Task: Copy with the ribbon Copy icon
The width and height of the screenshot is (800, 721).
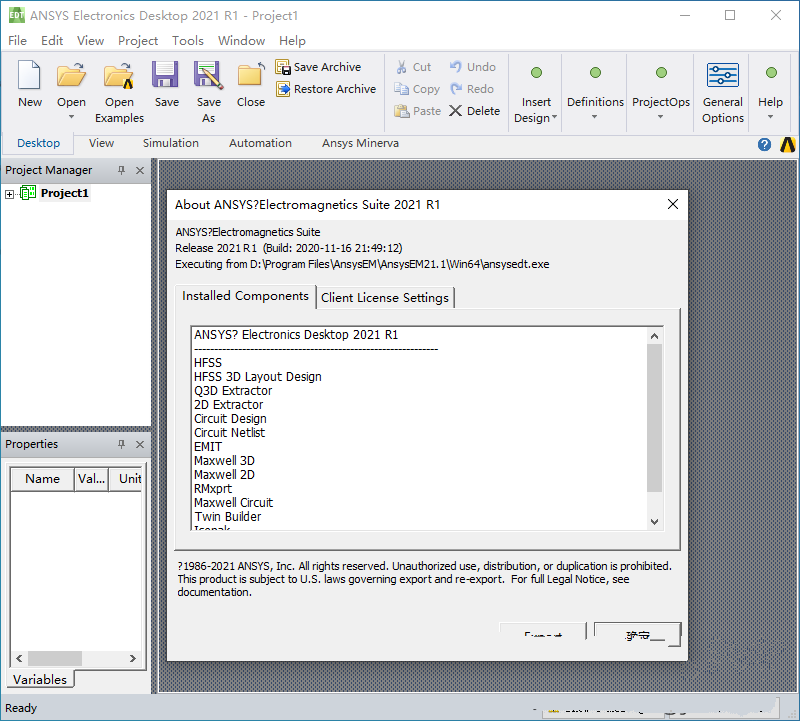Action: point(402,89)
